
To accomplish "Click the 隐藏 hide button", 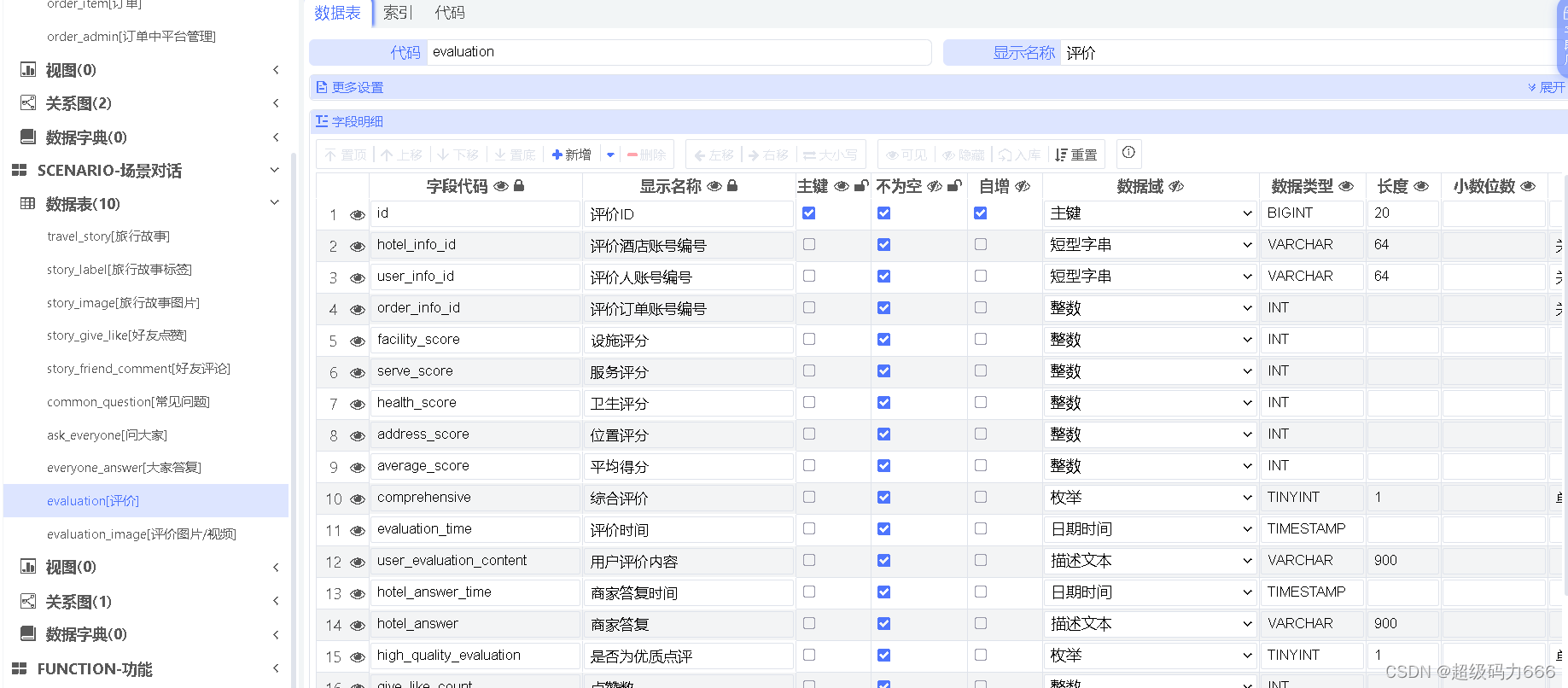I will point(964,155).
